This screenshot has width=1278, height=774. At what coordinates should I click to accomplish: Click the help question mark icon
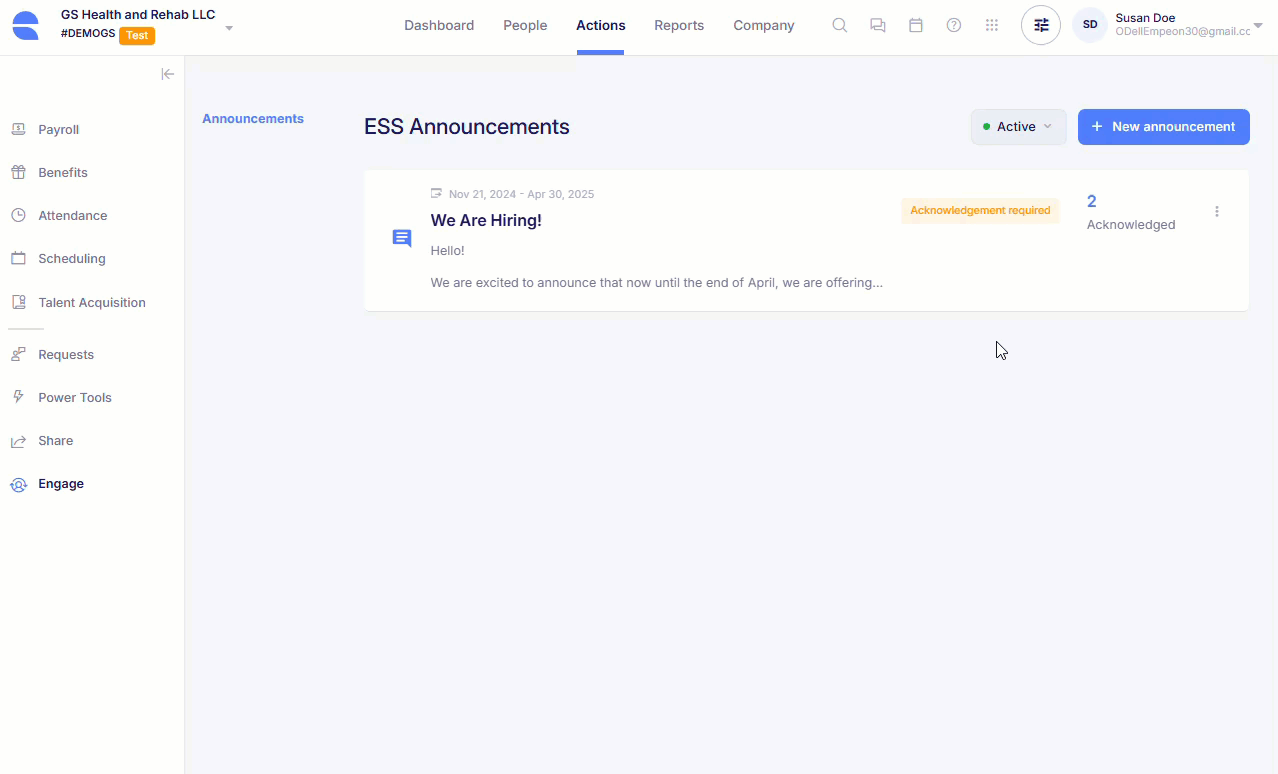click(x=953, y=25)
